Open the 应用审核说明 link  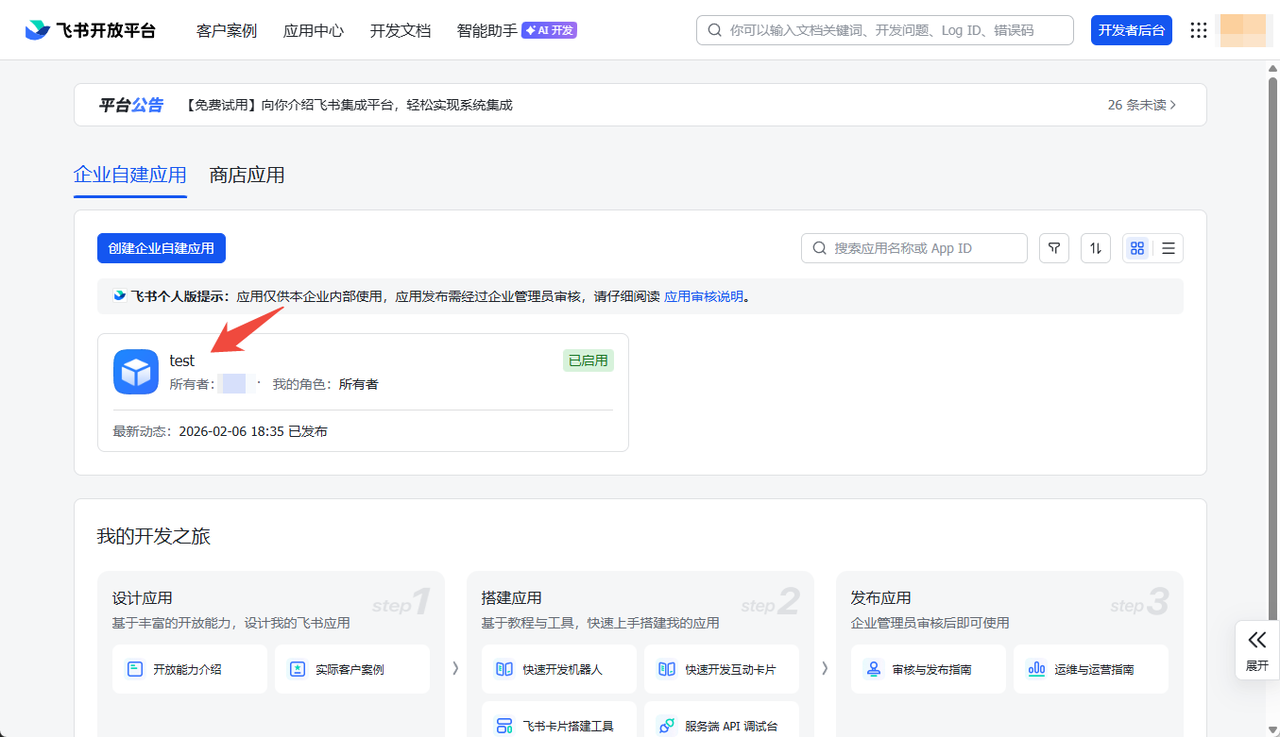click(x=704, y=297)
